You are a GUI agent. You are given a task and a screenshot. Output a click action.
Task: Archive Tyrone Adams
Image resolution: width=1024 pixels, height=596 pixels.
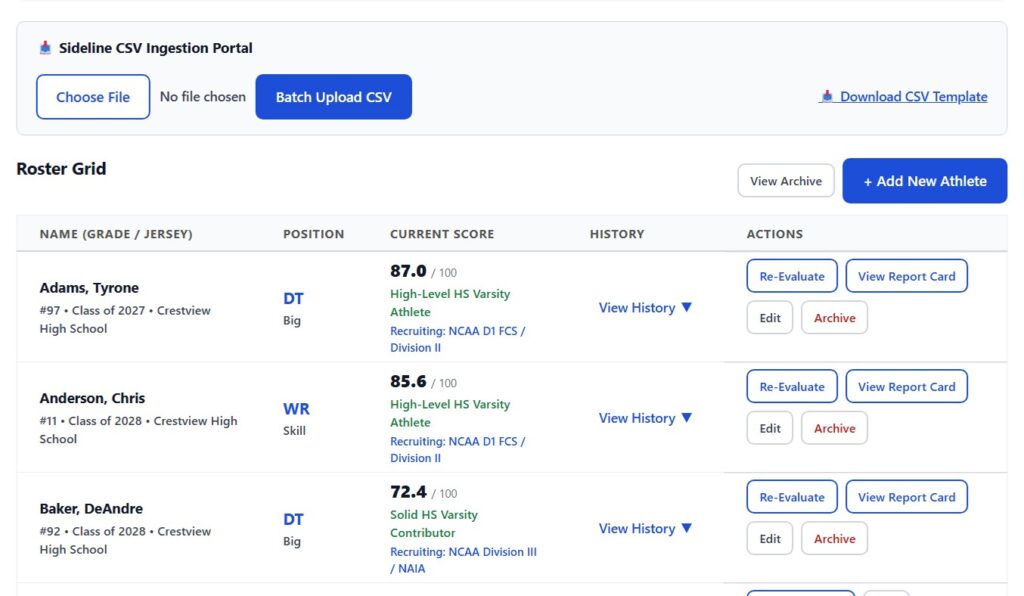pos(834,318)
